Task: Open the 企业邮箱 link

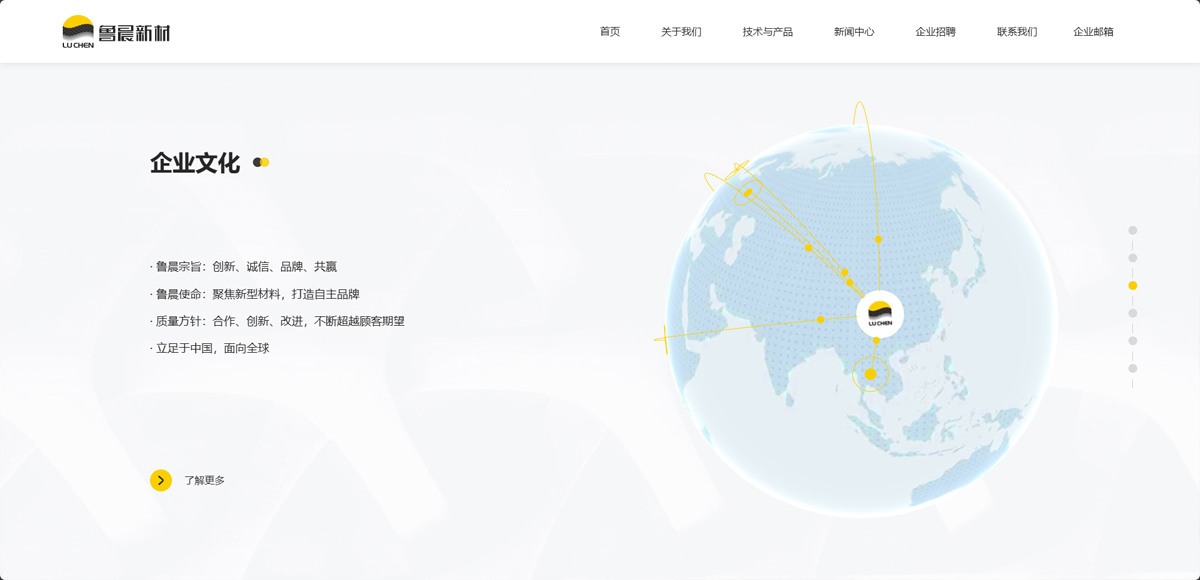Action: 1093,32
